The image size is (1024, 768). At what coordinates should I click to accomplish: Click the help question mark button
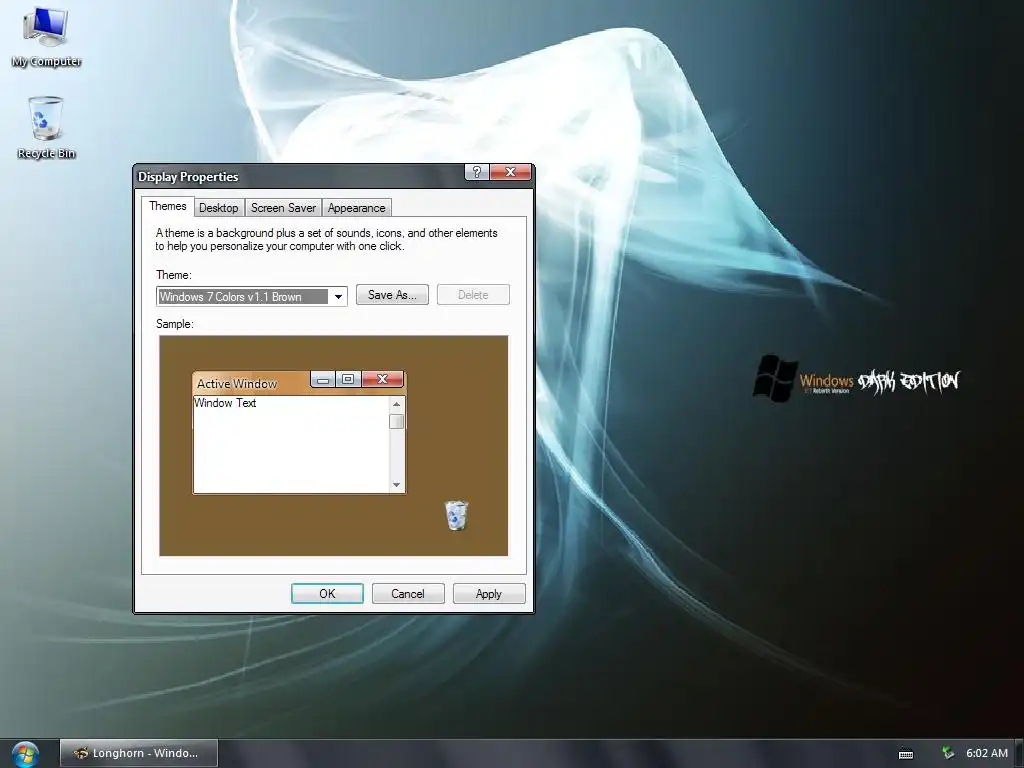[477, 172]
